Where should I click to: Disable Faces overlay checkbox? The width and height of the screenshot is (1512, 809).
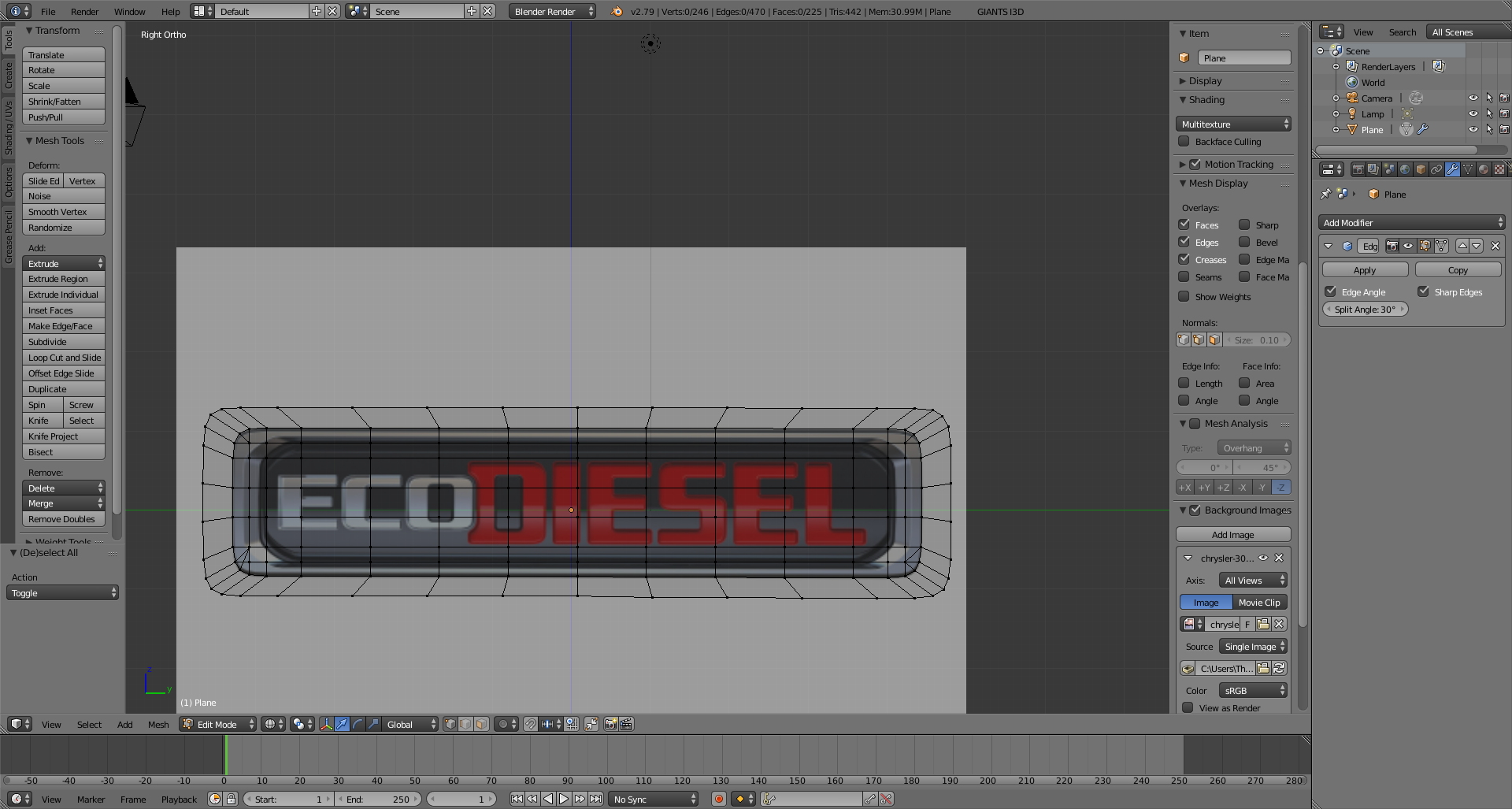click(1184, 225)
